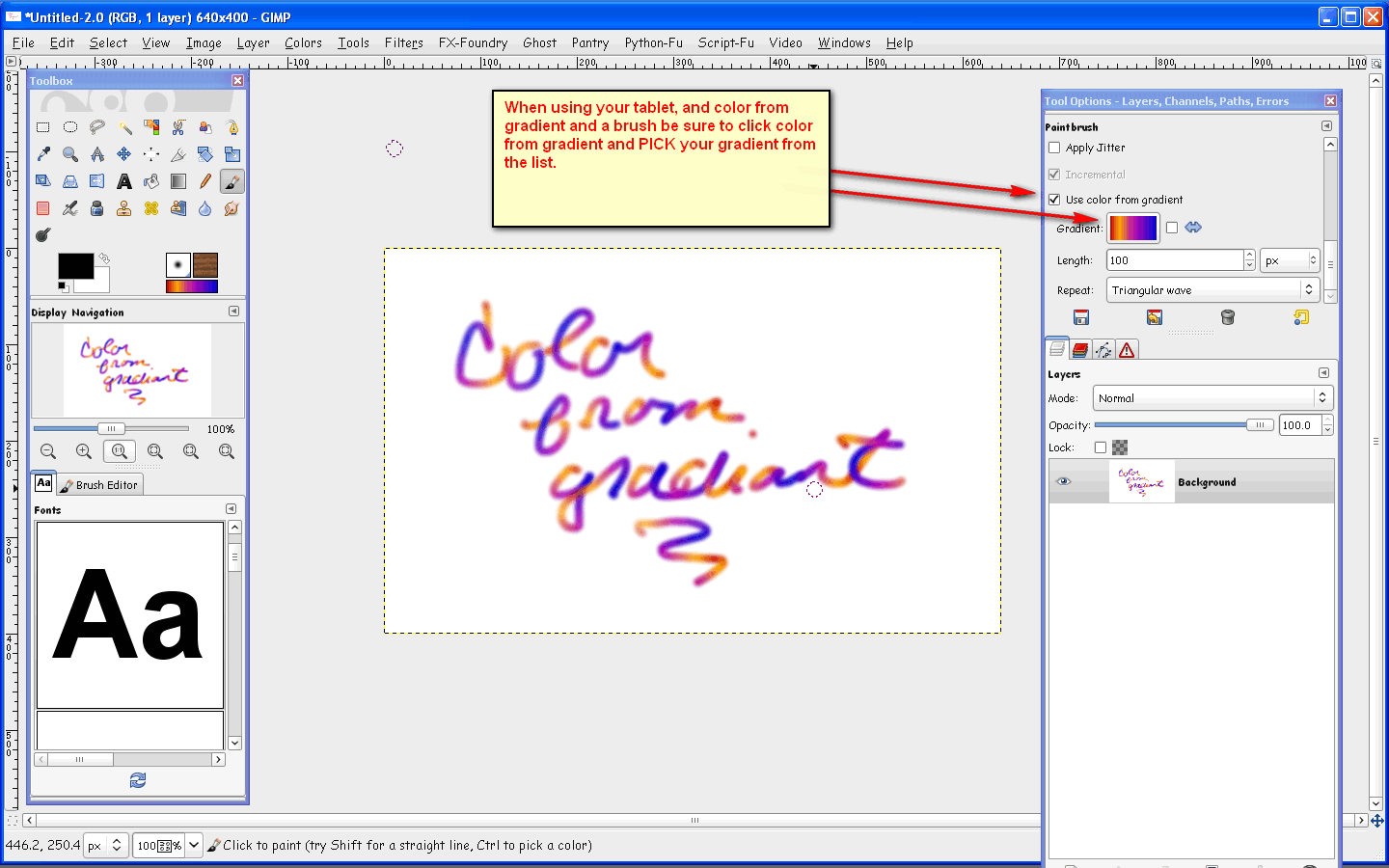Viewport: 1389px width, 868px height.
Task: Open the Repeat Triangular wave dropdown
Action: (1212, 290)
